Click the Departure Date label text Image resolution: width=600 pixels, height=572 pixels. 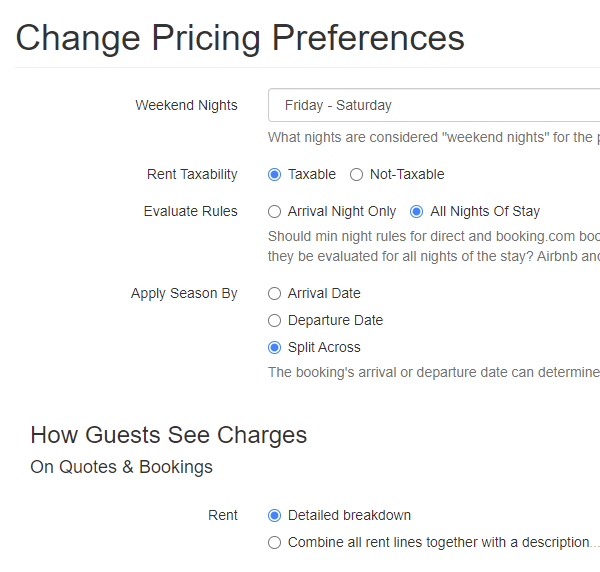click(x=335, y=320)
